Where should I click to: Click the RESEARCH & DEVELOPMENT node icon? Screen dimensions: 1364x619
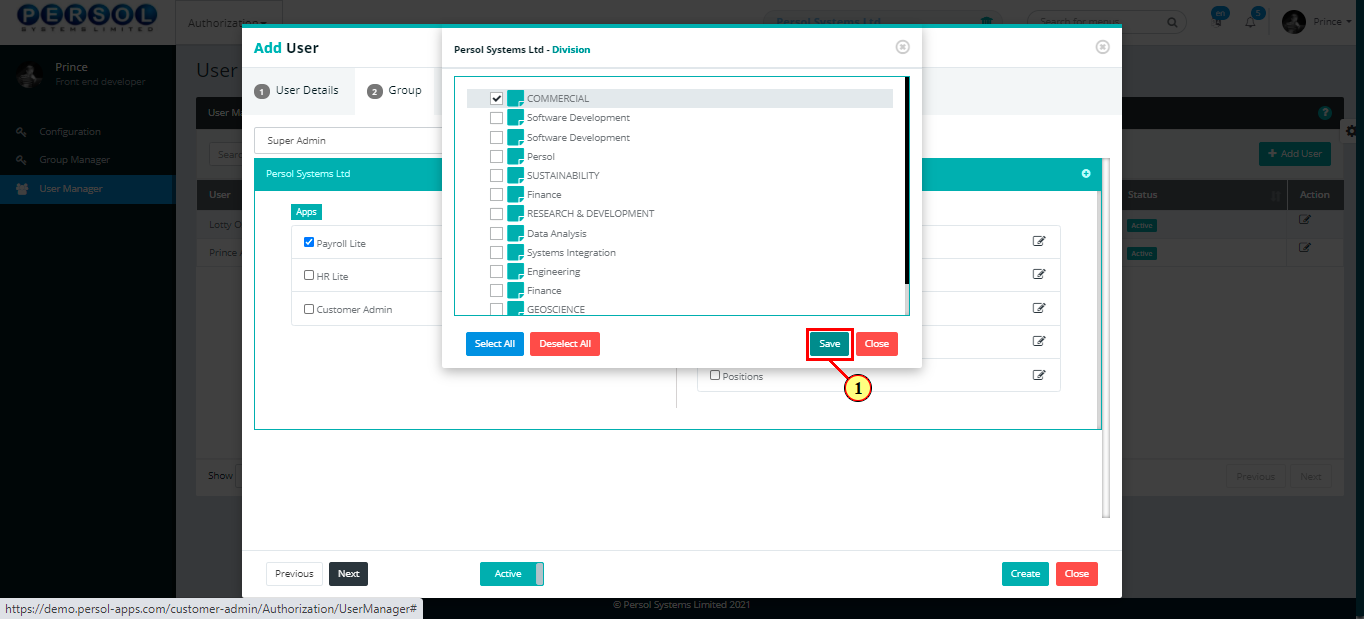point(516,213)
